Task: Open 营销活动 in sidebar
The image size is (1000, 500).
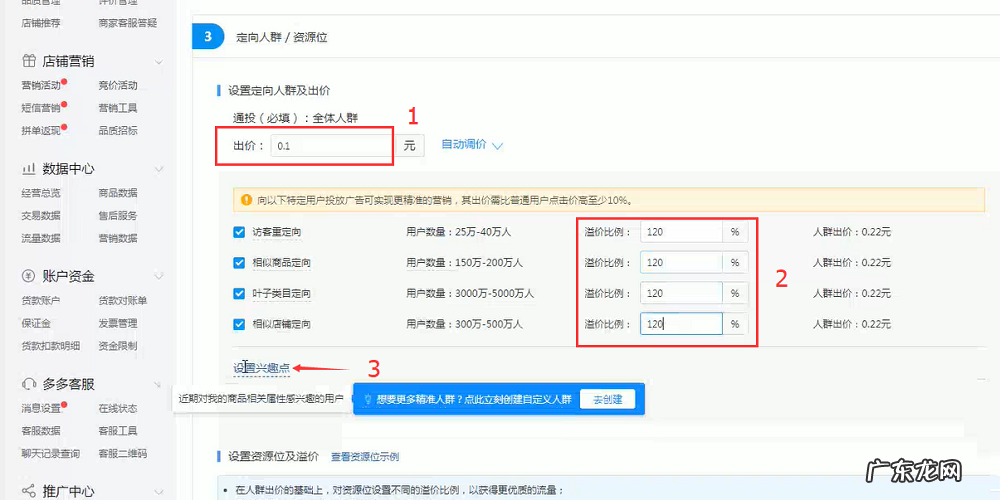Action: pyautogui.click(x=41, y=85)
